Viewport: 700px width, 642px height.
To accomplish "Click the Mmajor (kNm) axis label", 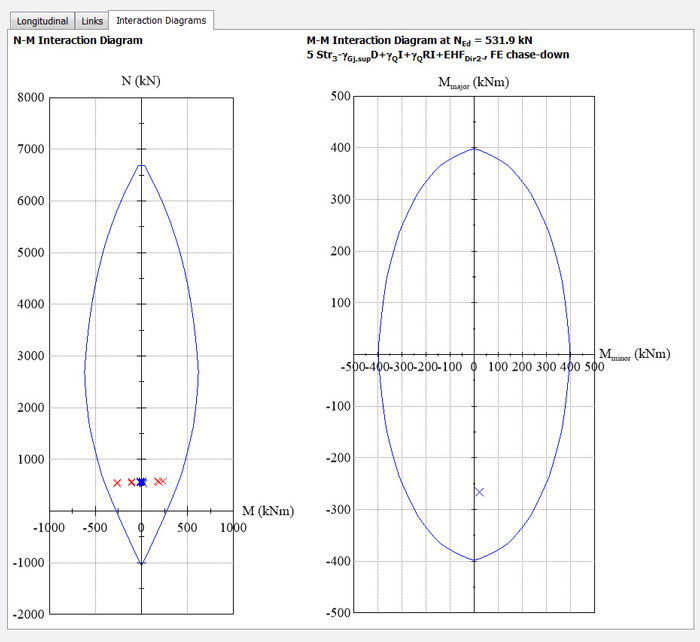I will pos(474,80).
